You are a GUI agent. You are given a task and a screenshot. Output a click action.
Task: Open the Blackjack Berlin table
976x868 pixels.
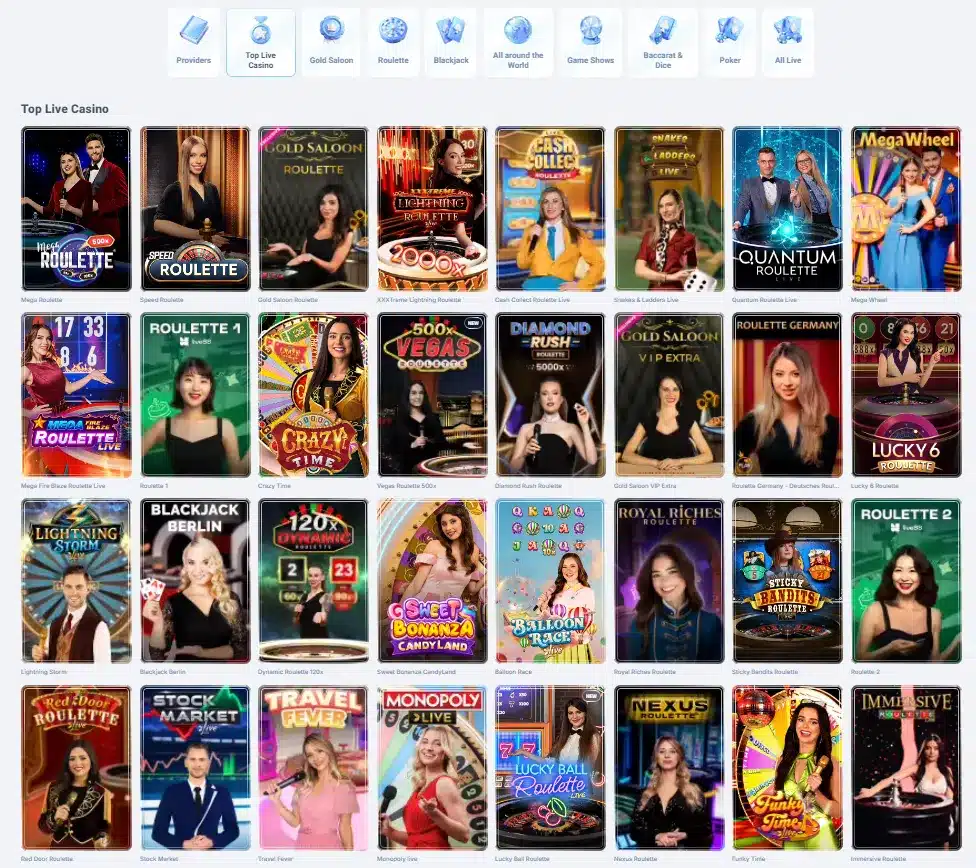pyautogui.click(x=195, y=581)
